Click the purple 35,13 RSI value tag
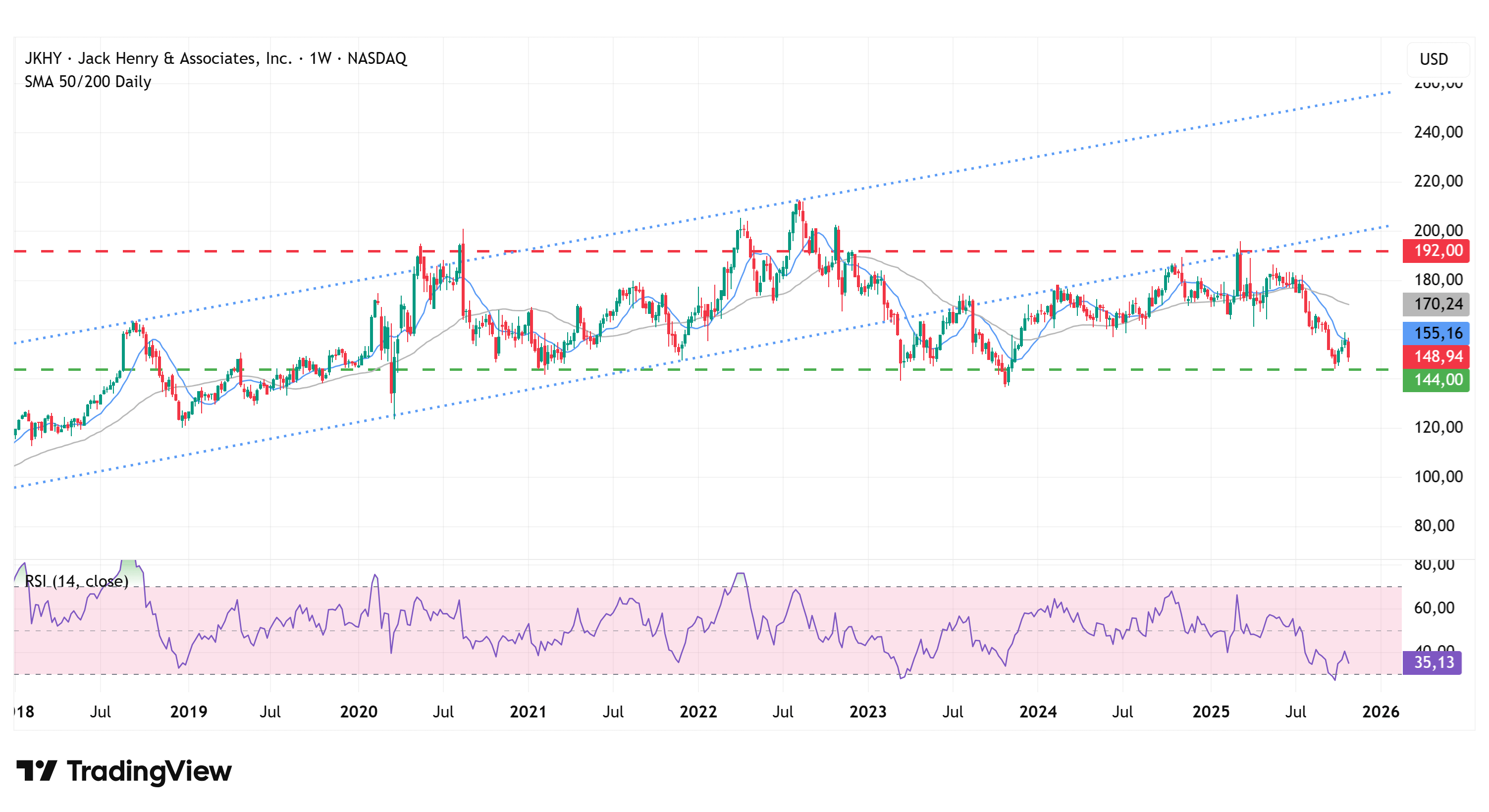This screenshot has height=812, width=1489. click(x=1433, y=662)
